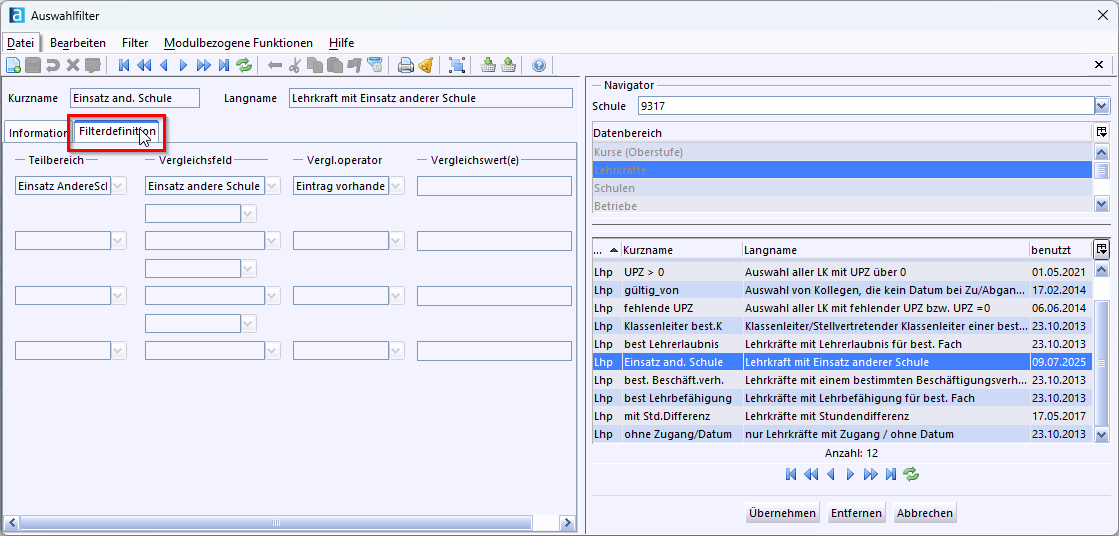
Task: Open the Datei menu
Action: pos(21,43)
